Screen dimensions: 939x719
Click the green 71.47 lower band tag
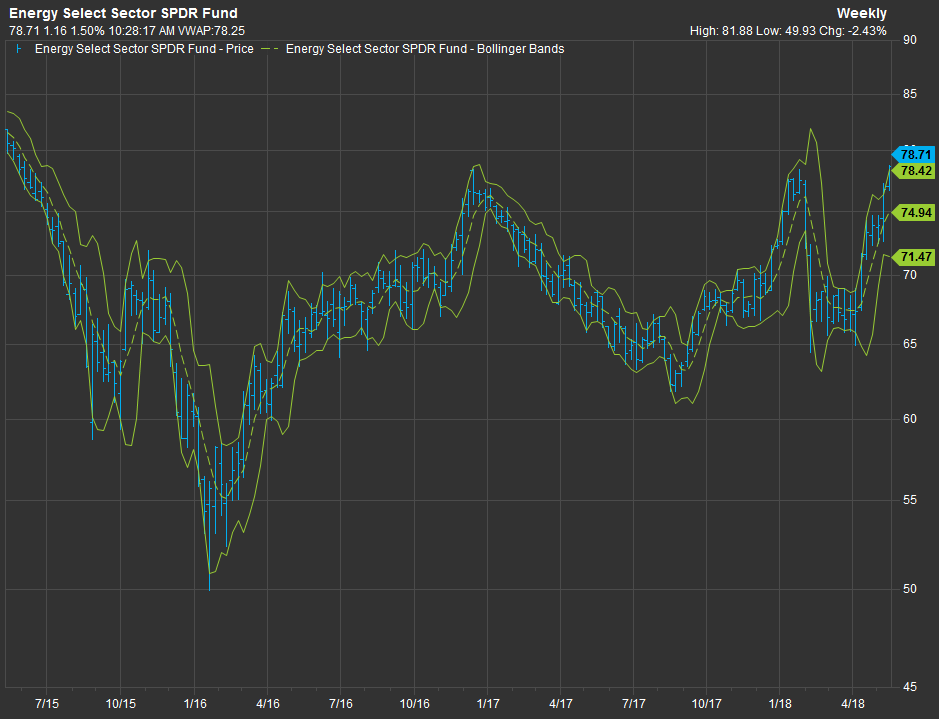pos(914,257)
